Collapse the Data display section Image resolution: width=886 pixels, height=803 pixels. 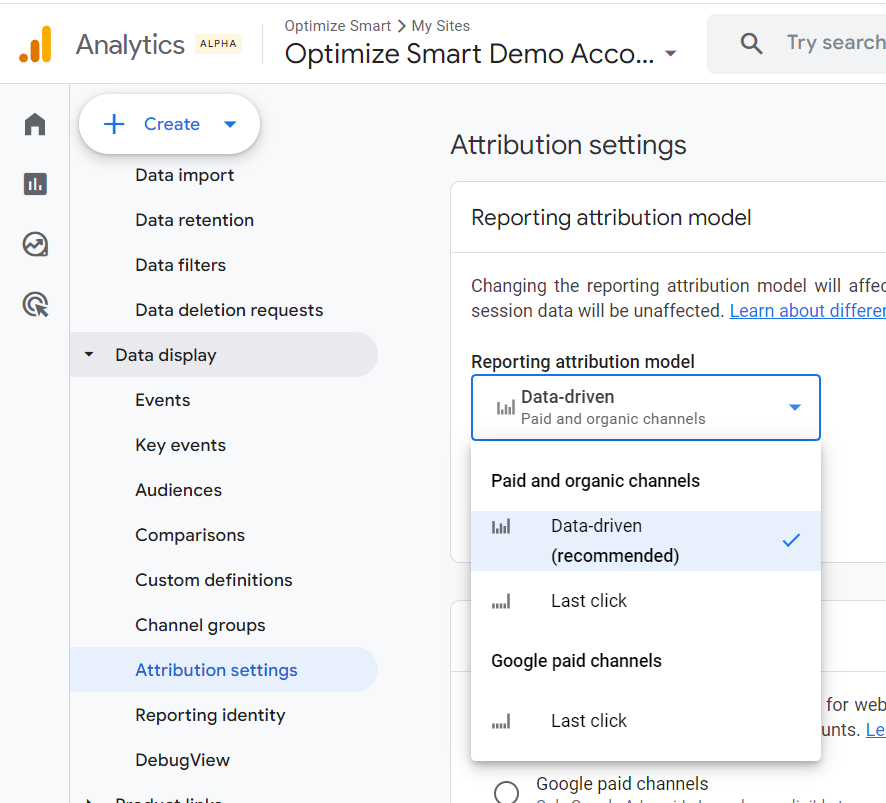(89, 354)
